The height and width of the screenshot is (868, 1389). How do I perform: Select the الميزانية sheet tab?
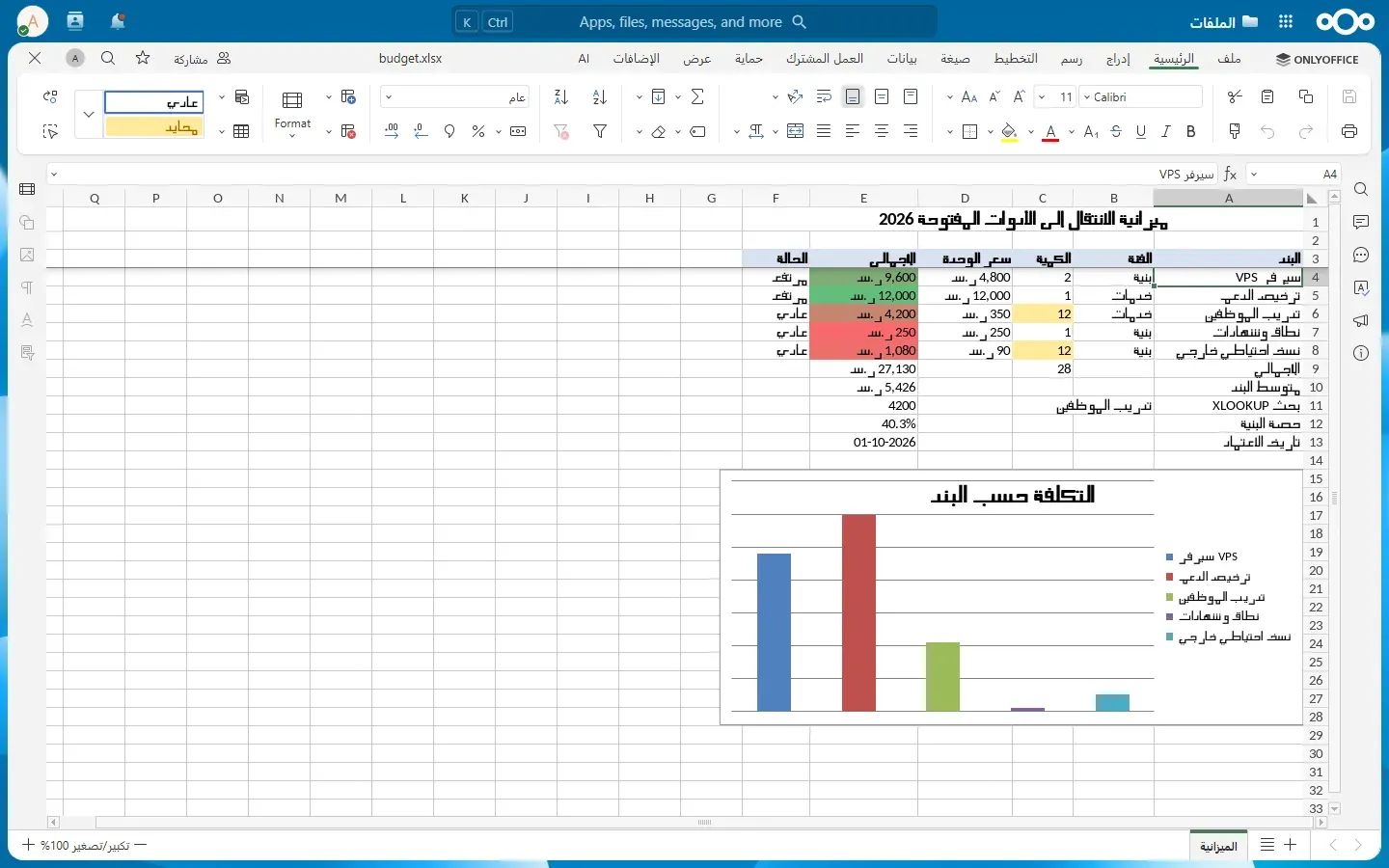coord(1218,846)
